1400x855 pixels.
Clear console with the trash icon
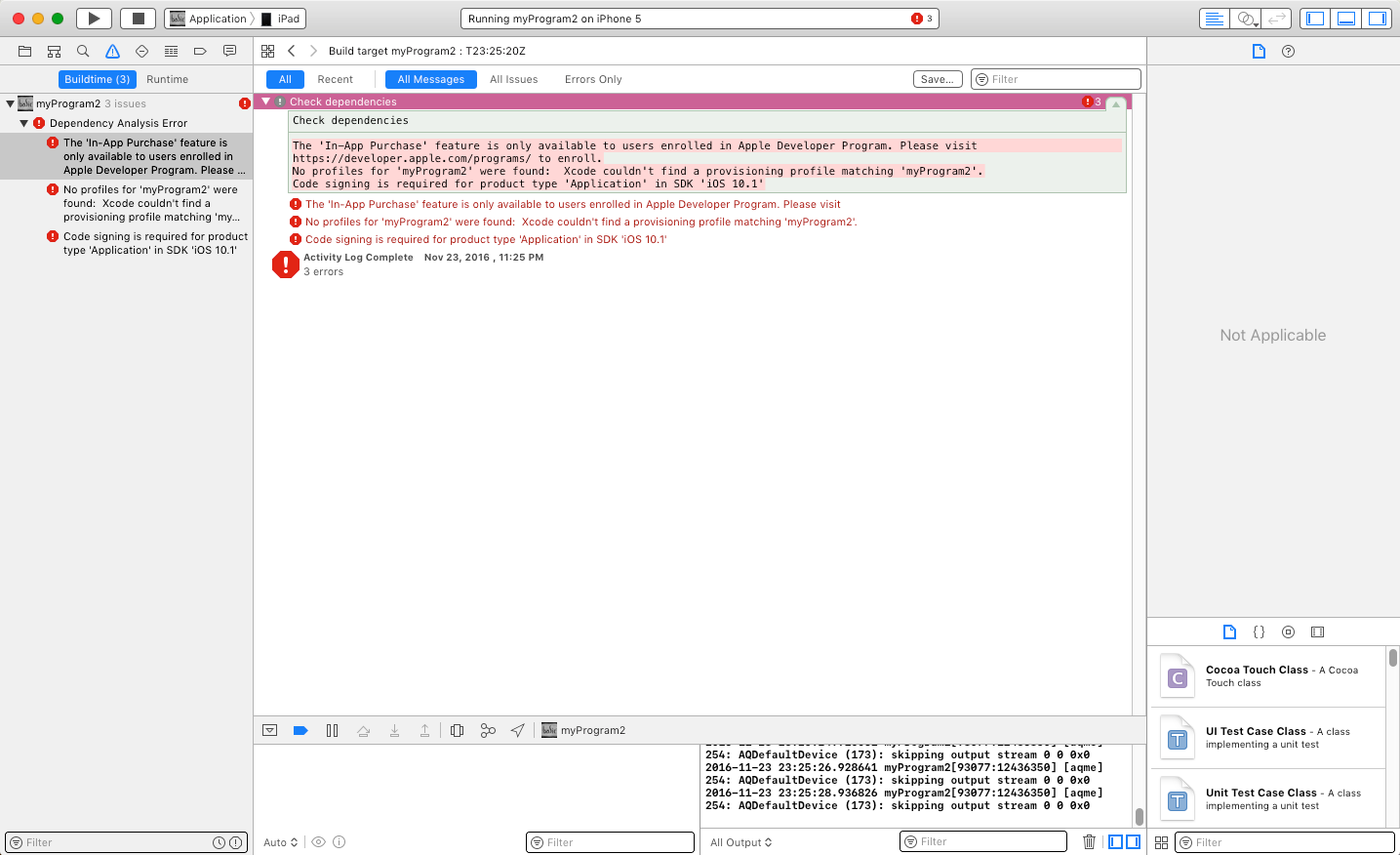point(1089,841)
